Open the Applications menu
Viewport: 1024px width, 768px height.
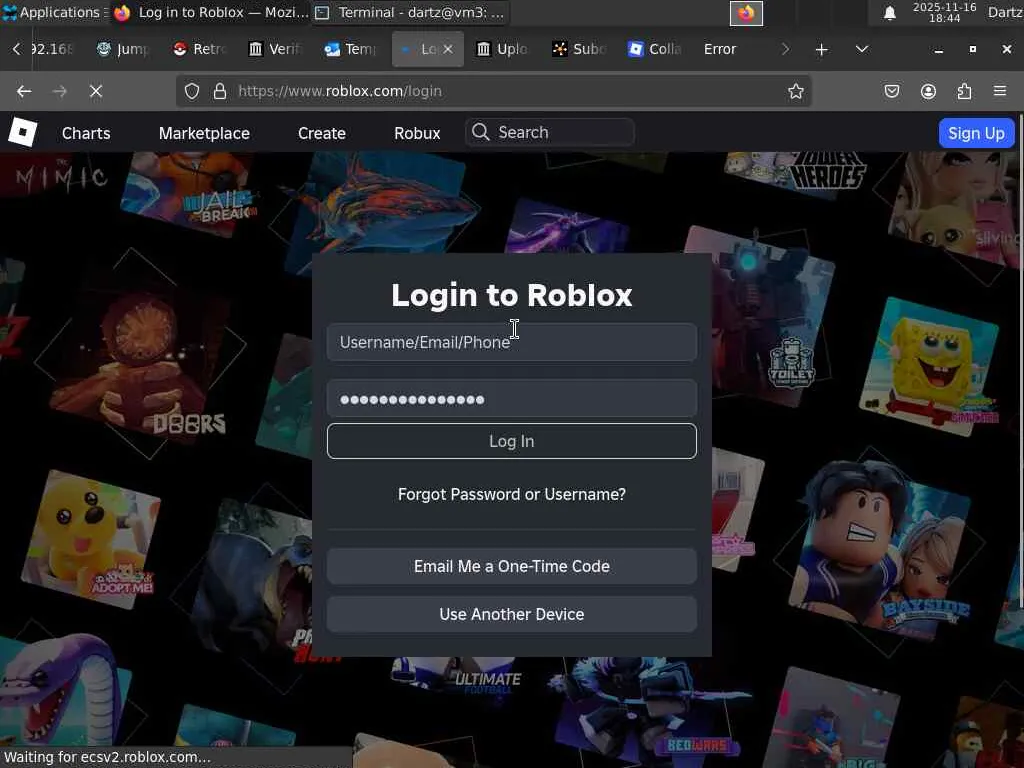click(x=52, y=12)
